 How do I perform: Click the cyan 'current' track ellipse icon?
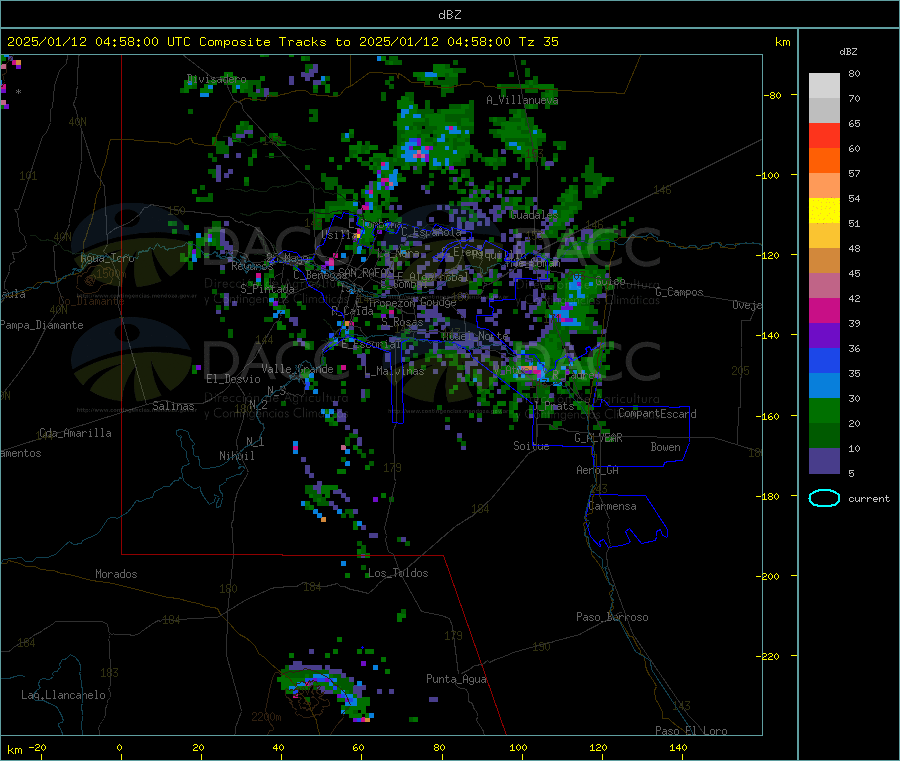[x=824, y=498]
